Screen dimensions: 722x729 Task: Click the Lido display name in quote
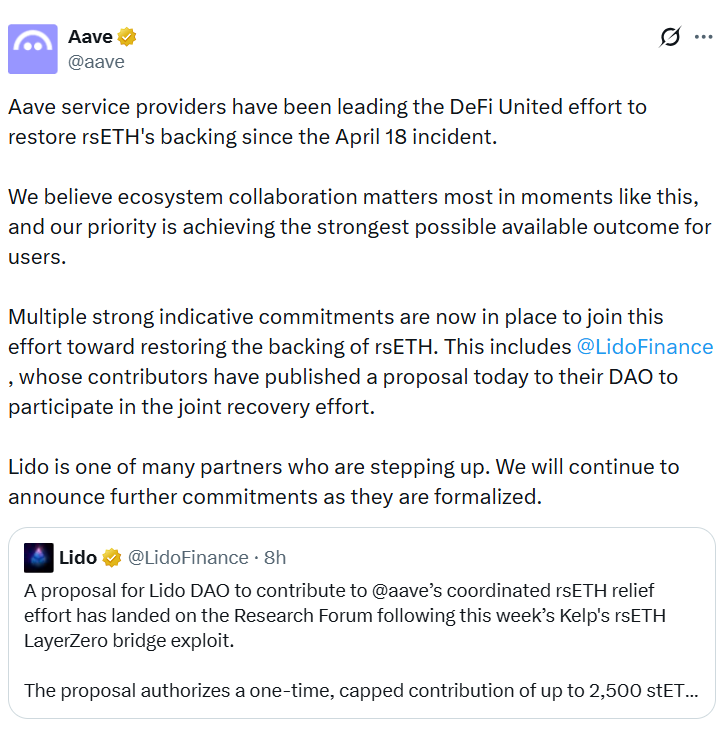coord(78,557)
